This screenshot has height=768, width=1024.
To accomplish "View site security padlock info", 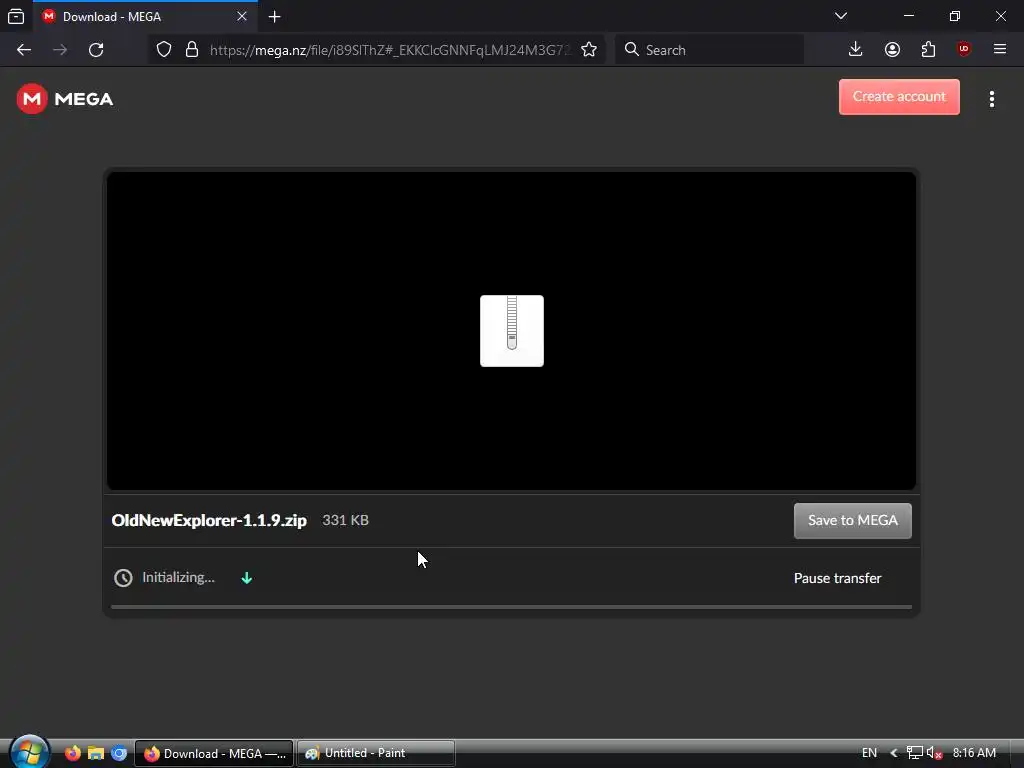I will coord(192,50).
